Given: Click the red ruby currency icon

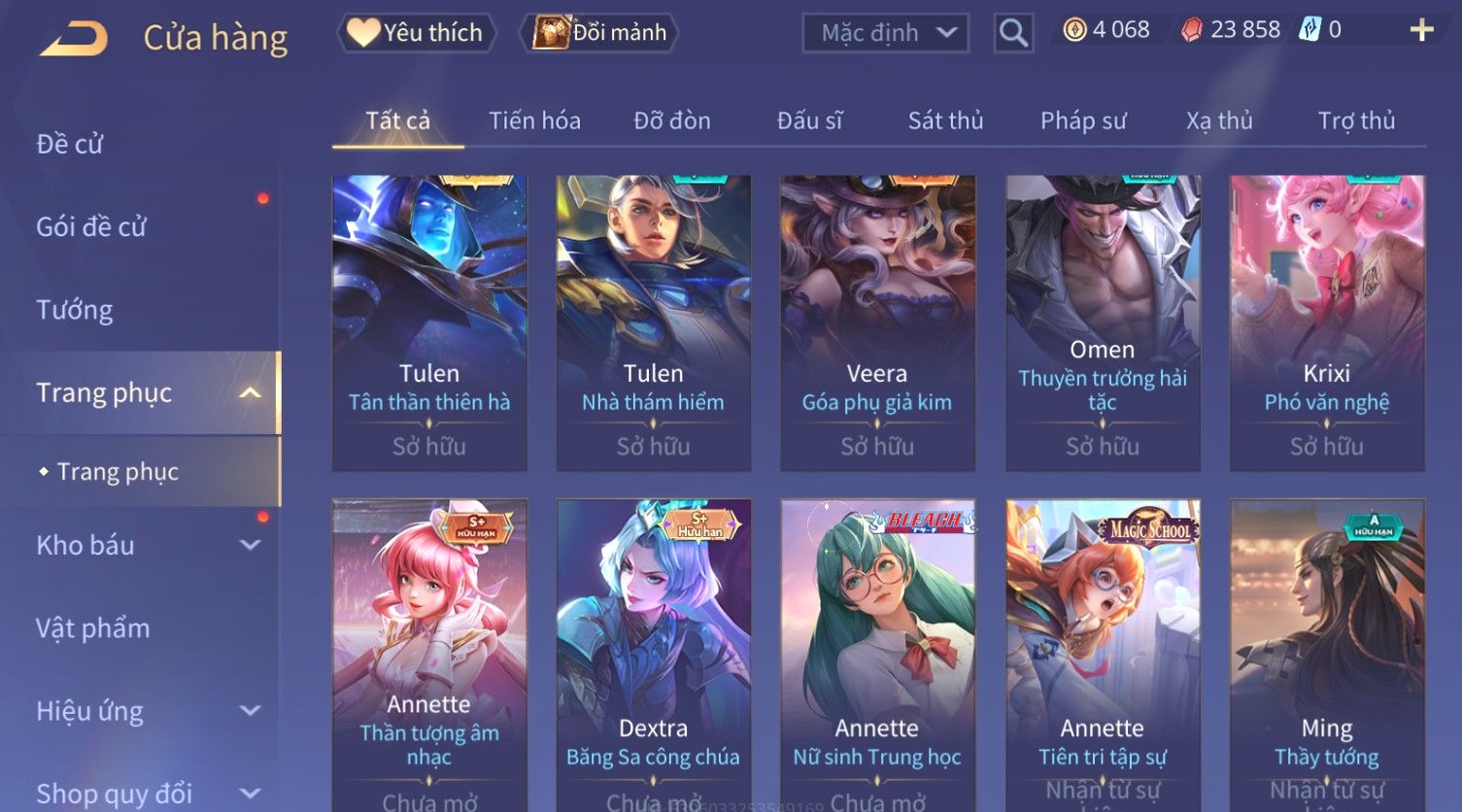Looking at the screenshot, I should 1192,30.
